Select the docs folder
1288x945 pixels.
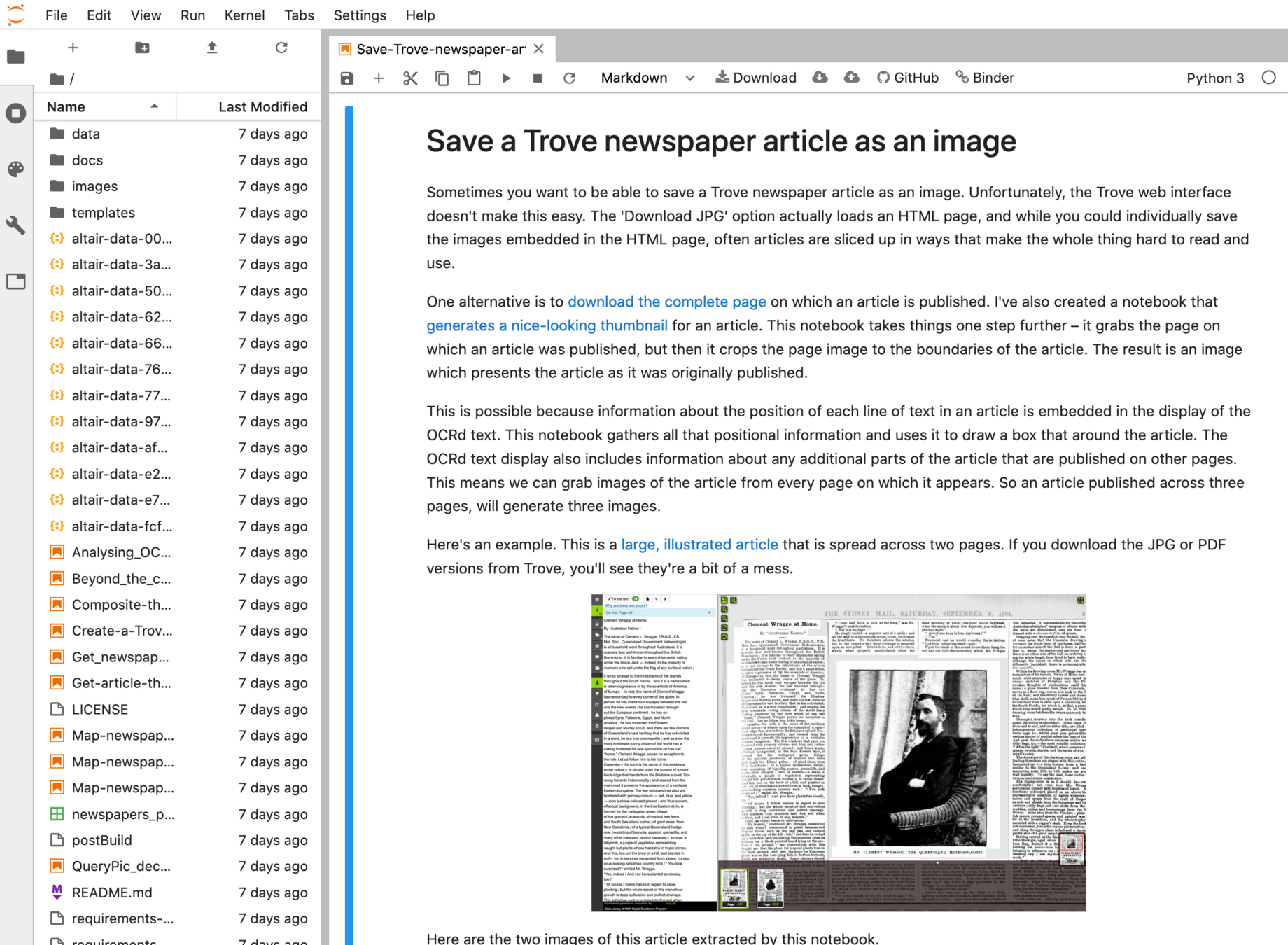coord(178,160)
